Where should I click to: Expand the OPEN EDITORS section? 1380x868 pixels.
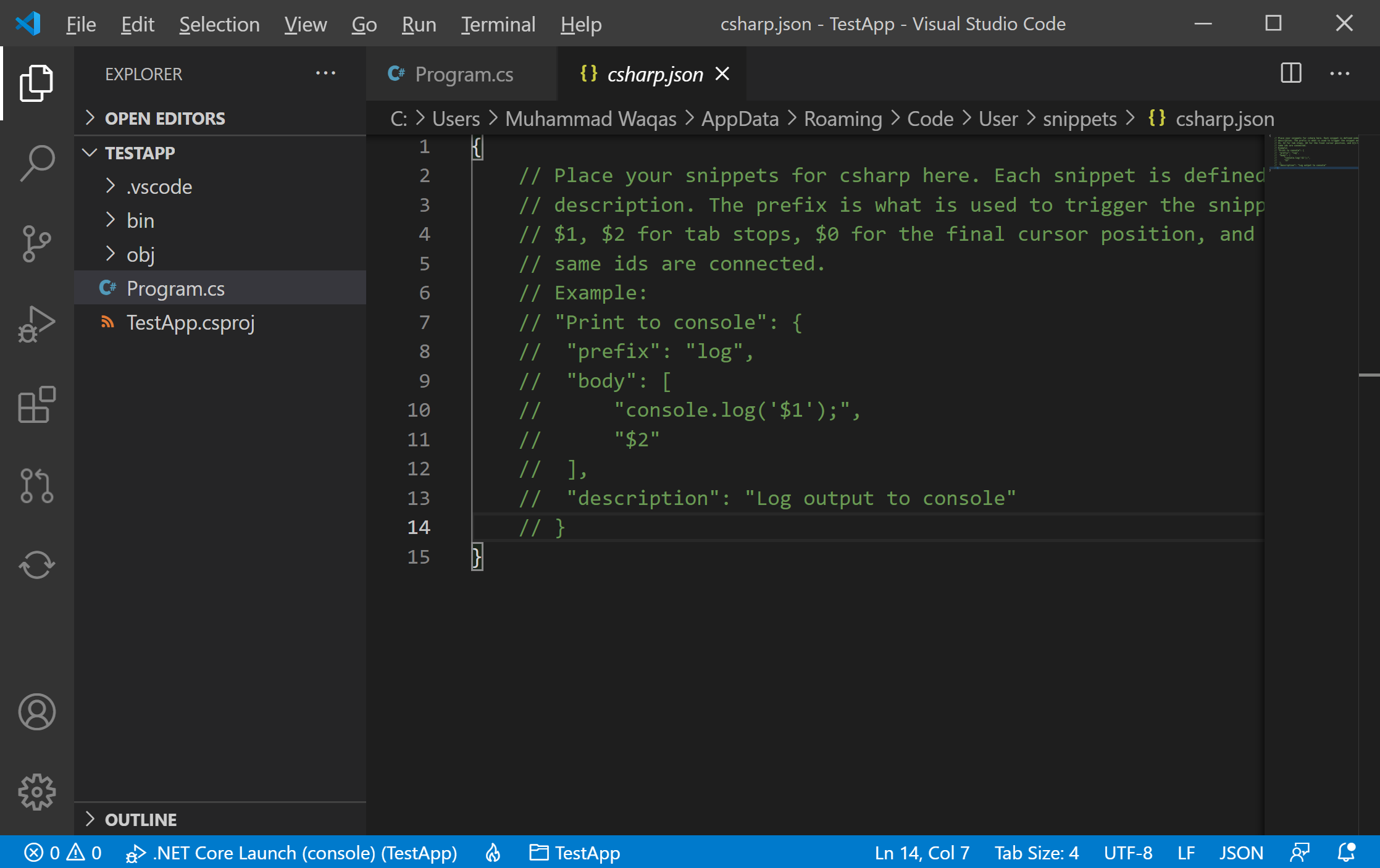(164, 118)
